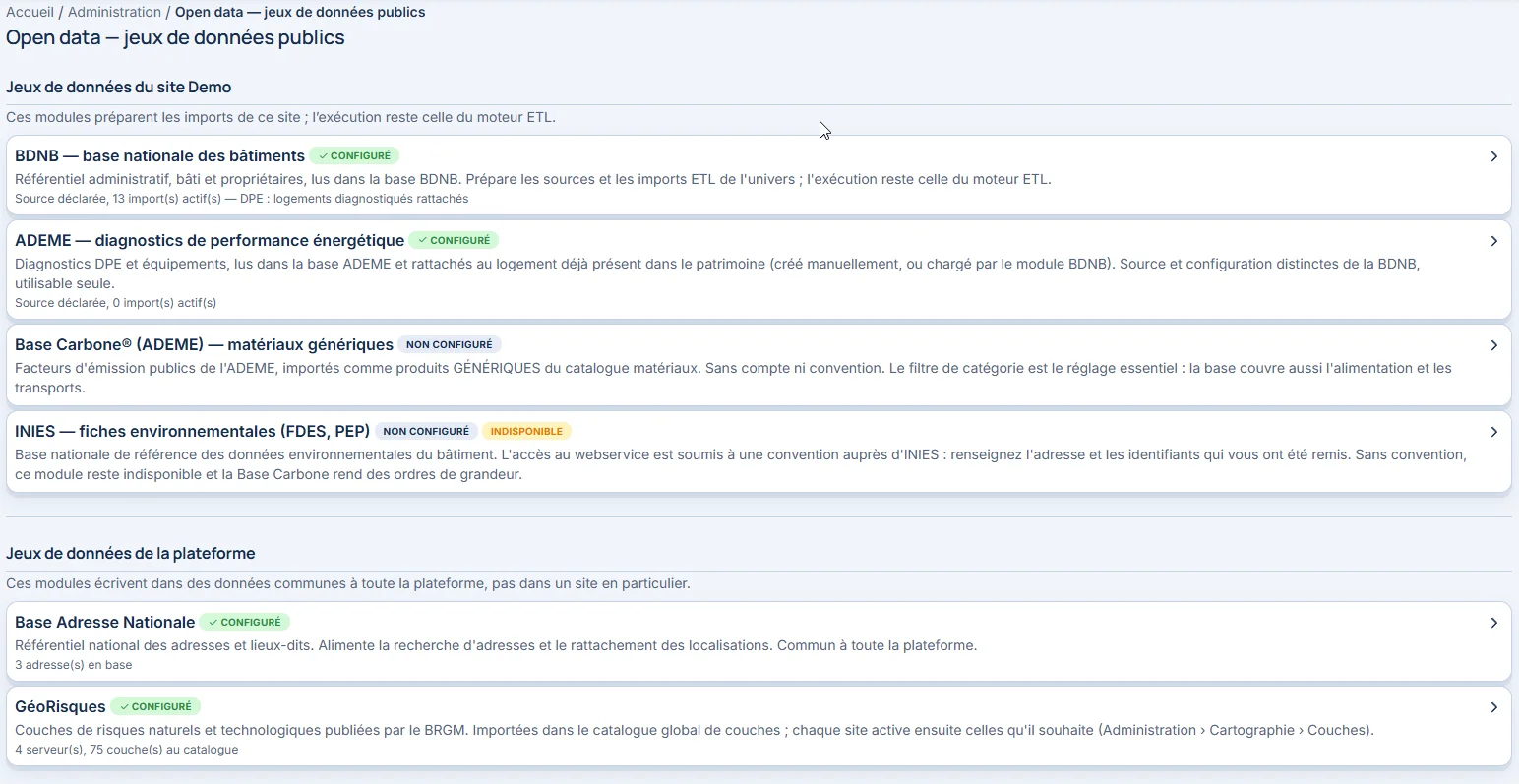Expand Base Adresse Nationale chevron
1519x784 pixels.
pyautogui.click(x=1493, y=623)
